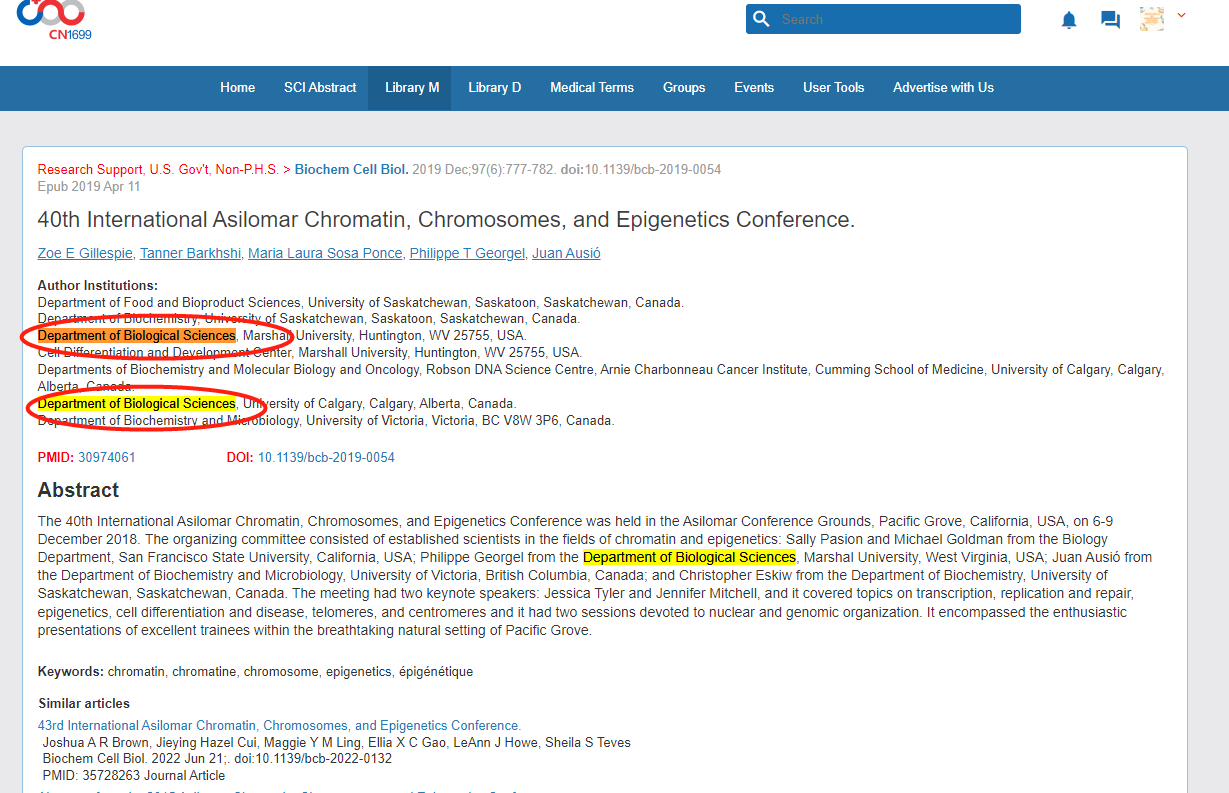Open the User Tools menu

click(x=833, y=88)
